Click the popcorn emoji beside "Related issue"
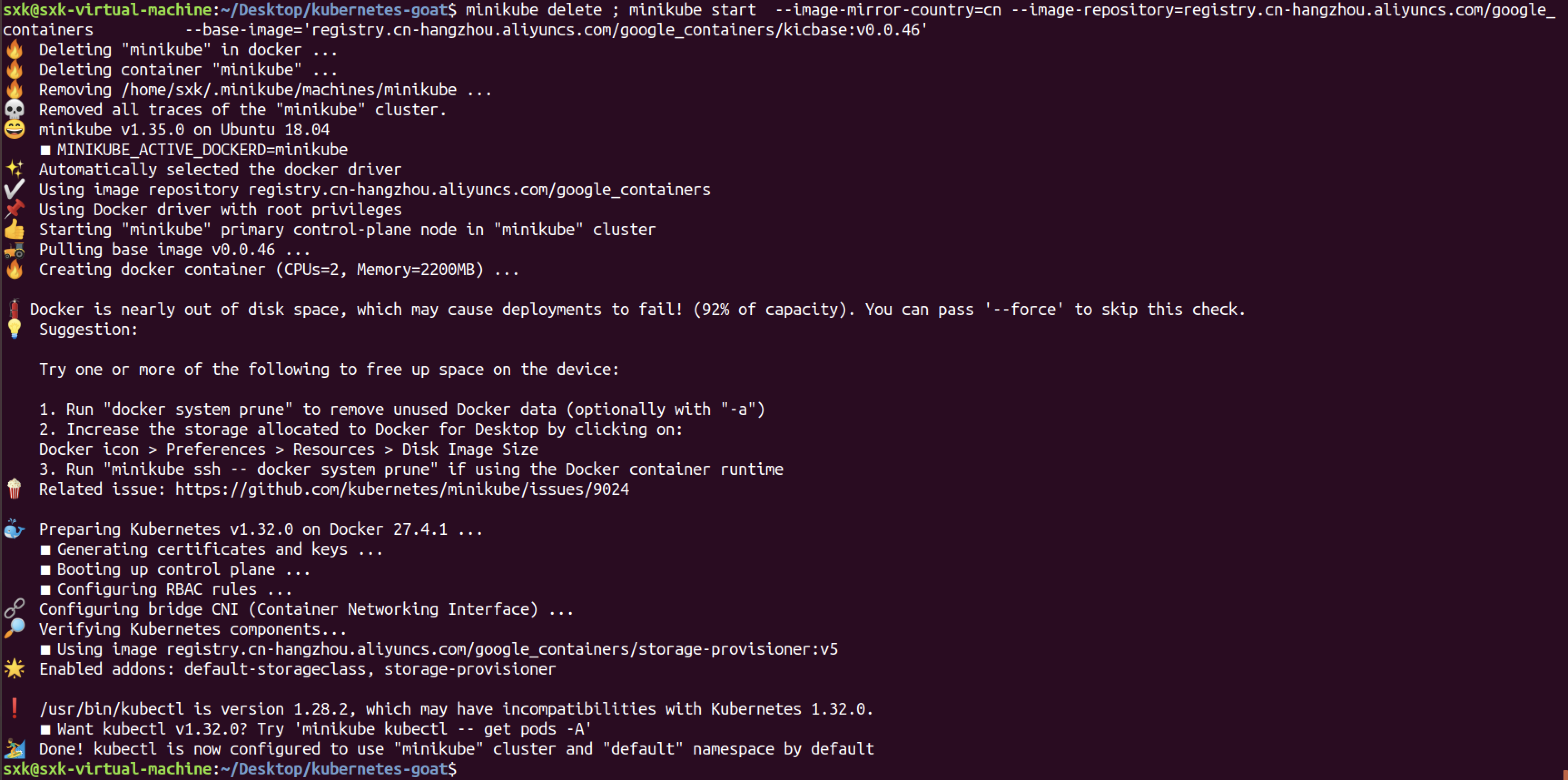The image size is (1568, 780). pos(14,489)
